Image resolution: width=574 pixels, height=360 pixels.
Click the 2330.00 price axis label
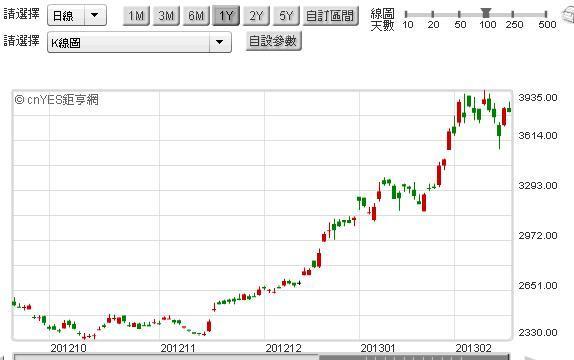coord(538,333)
